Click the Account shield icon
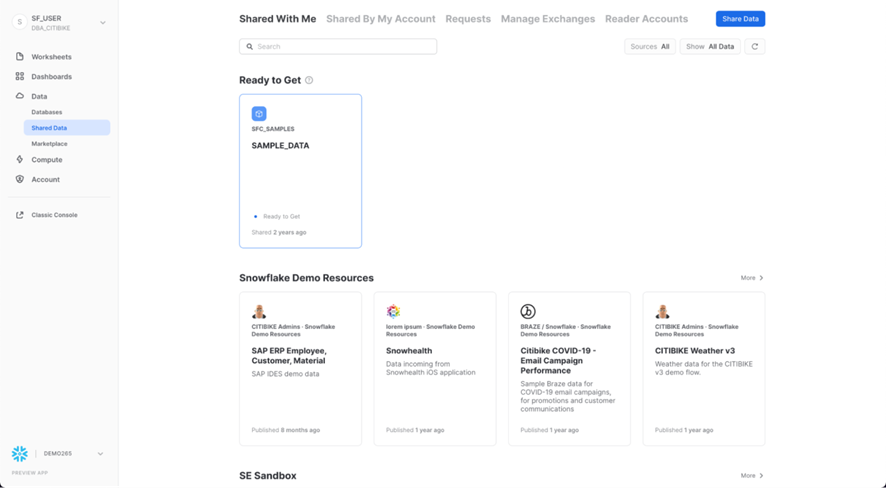The width and height of the screenshot is (886, 488). point(20,180)
